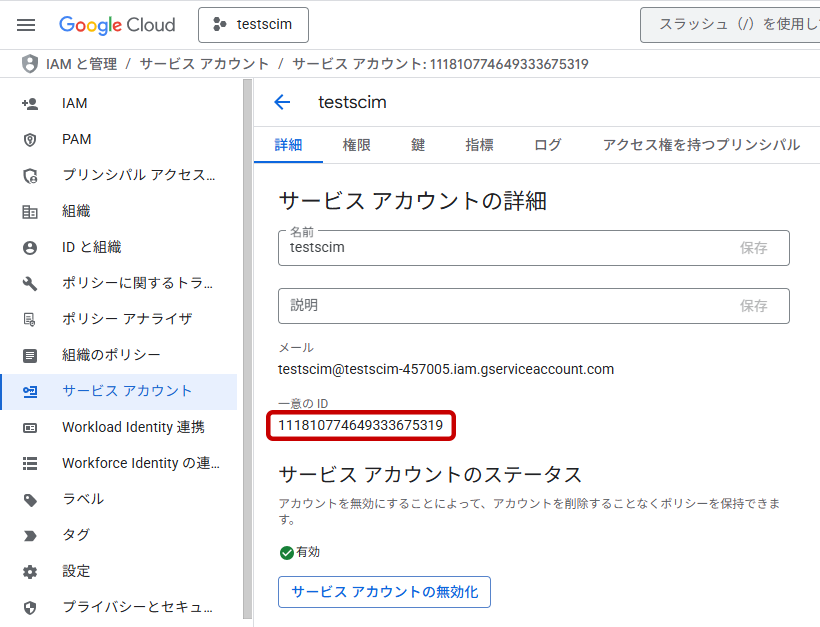This screenshot has height=627, width=820.
Task: Click the wrench icon for policy troubleshooting
Action: [30, 283]
